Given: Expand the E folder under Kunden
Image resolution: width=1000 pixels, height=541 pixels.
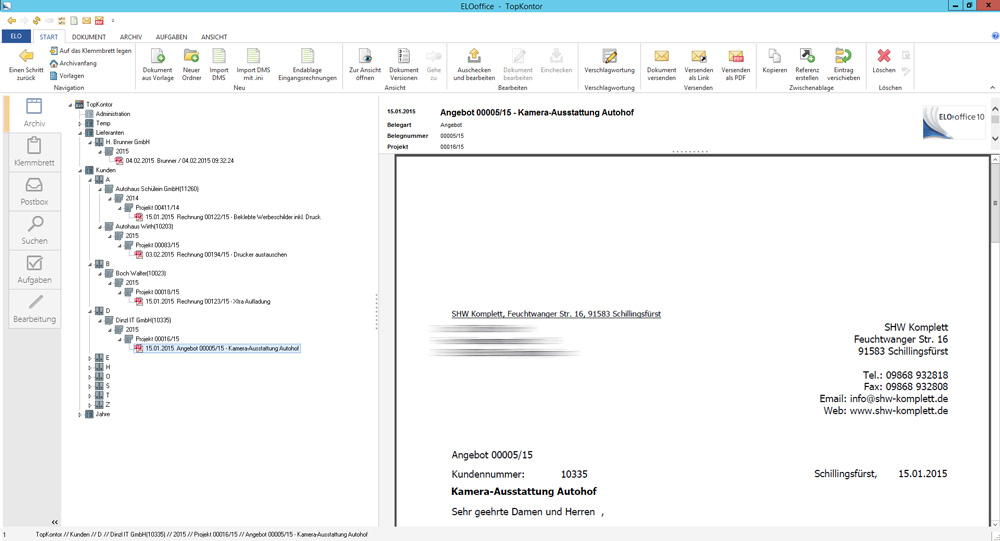Looking at the screenshot, I should pos(90,358).
